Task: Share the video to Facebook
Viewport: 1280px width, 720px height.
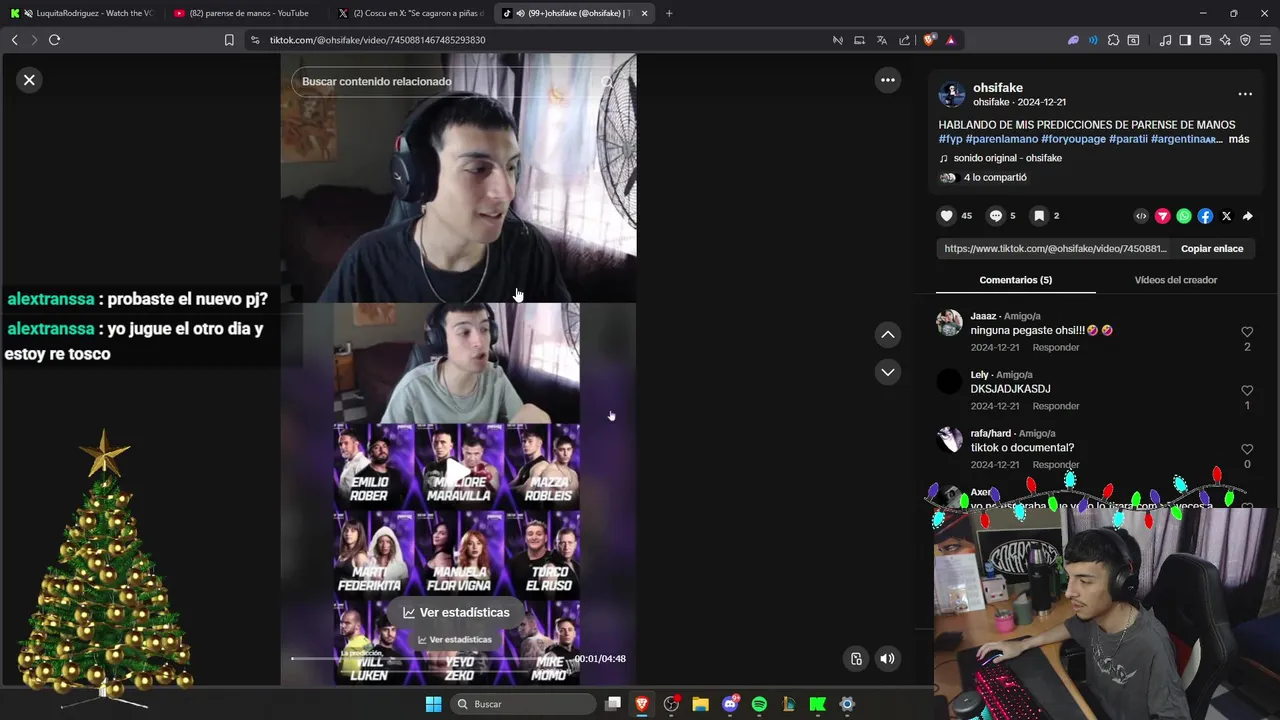Action: click(x=1205, y=216)
